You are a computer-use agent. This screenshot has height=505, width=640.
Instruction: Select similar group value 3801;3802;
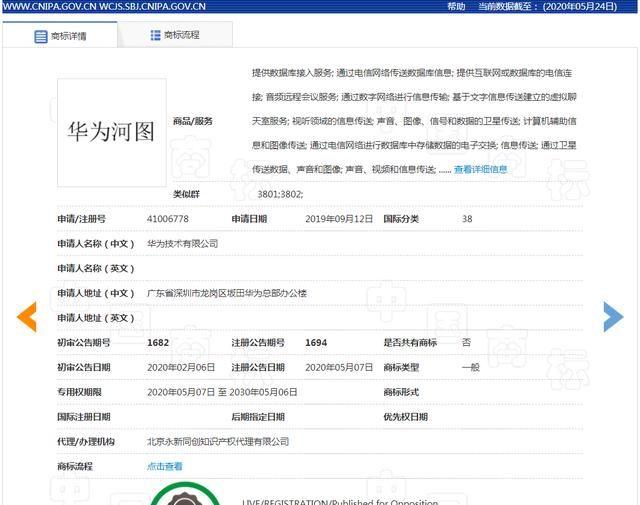pyautogui.click(x=280, y=194)
